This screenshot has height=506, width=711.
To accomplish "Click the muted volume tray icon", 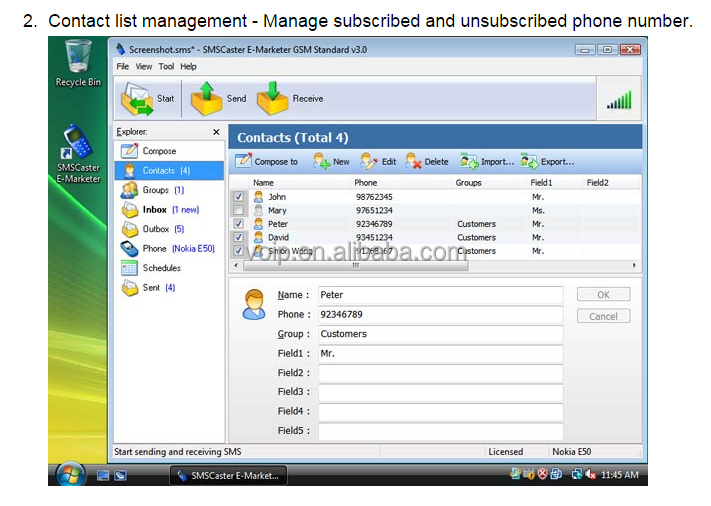I will tap(590, 474).
